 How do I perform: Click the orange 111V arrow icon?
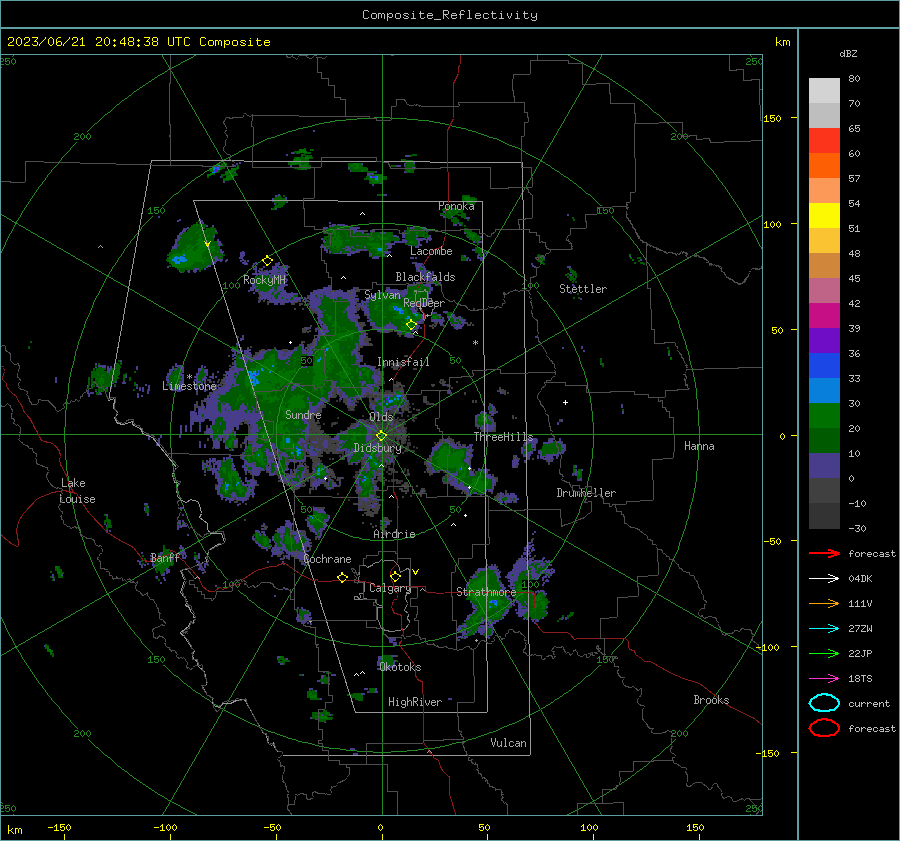(x=824, y=603)
